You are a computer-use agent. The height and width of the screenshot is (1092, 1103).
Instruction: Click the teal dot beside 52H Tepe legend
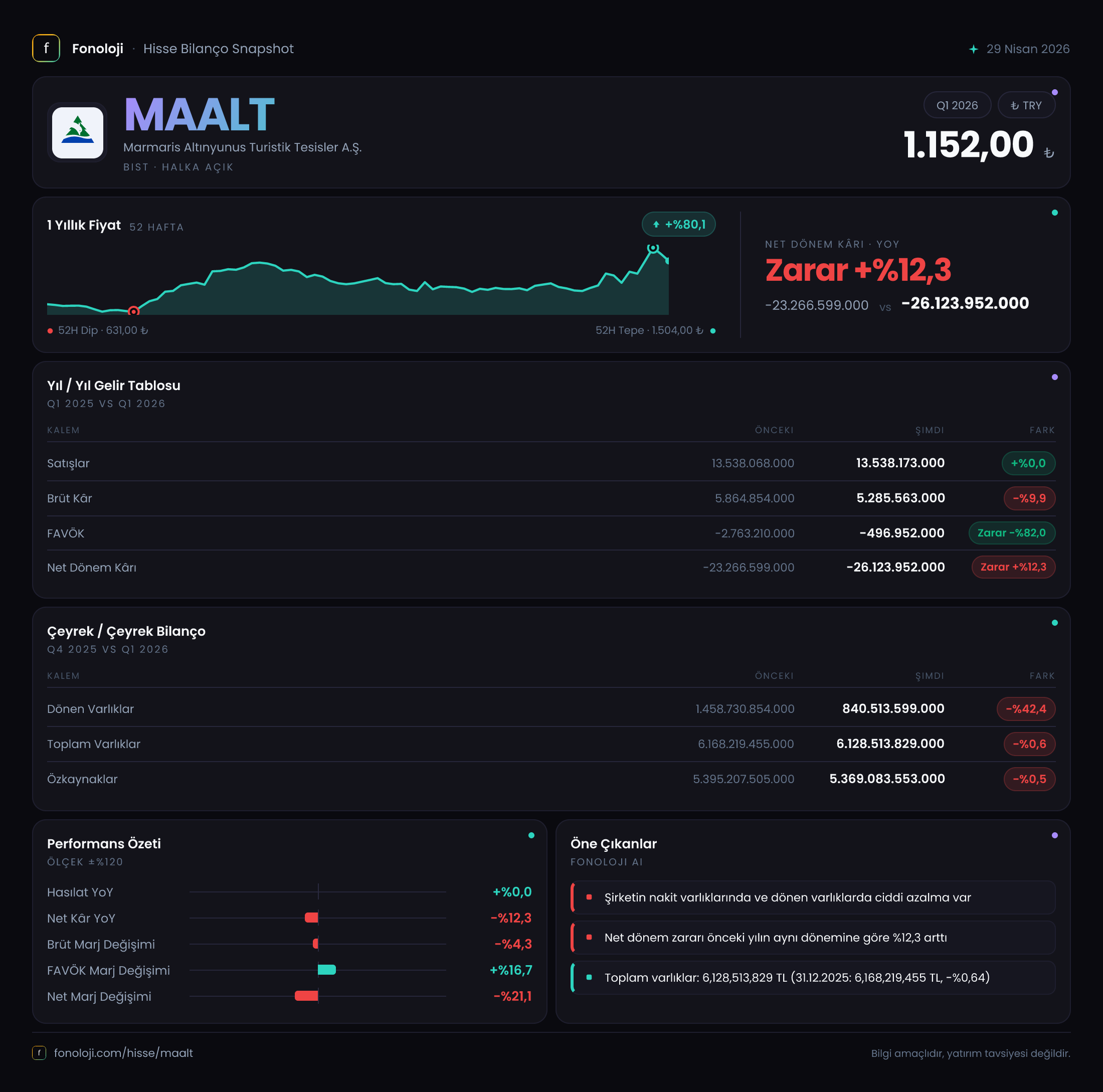712,330
